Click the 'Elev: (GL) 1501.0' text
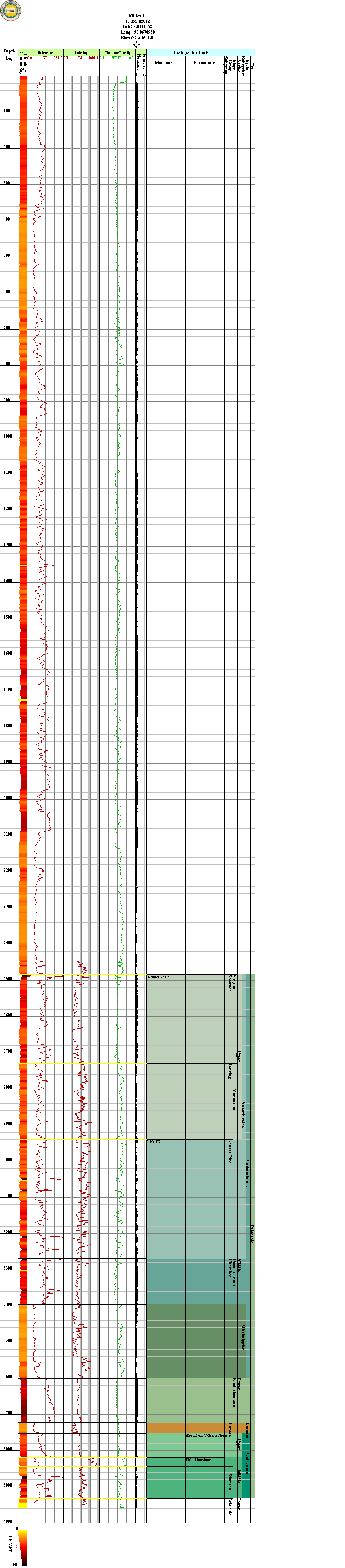This screenshot has height=1568, width=345. [x=138, y=37]
